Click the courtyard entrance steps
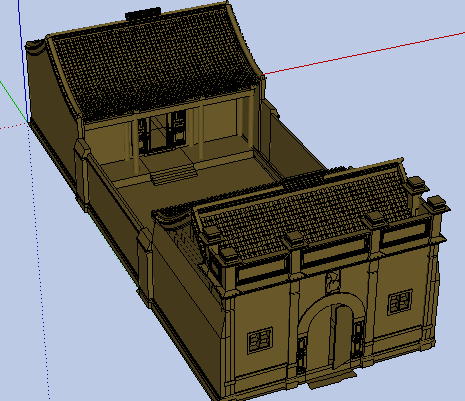Viewport: 465px width, 401px height. [x=173, y=174]
